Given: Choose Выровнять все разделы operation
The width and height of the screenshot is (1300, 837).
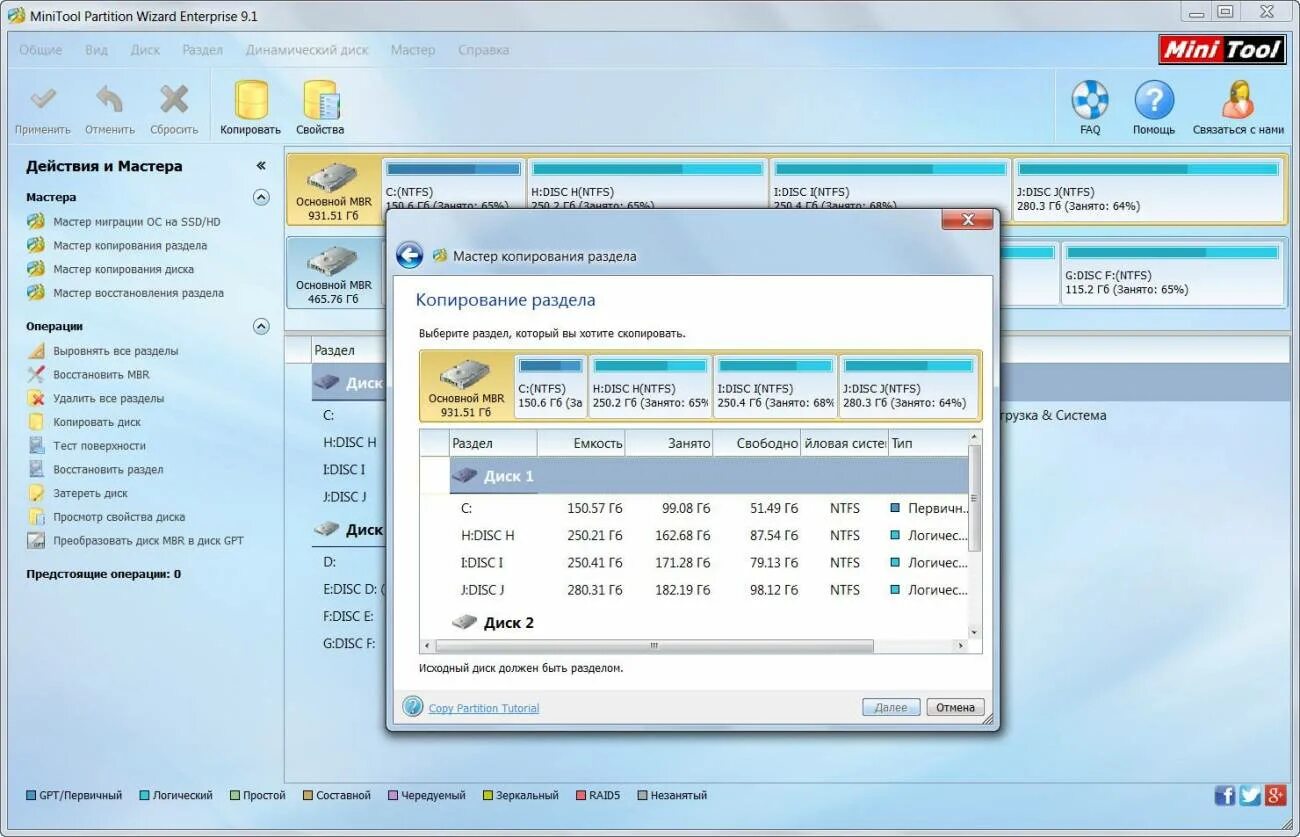Looking at the screenshot, I should point(115,351).
